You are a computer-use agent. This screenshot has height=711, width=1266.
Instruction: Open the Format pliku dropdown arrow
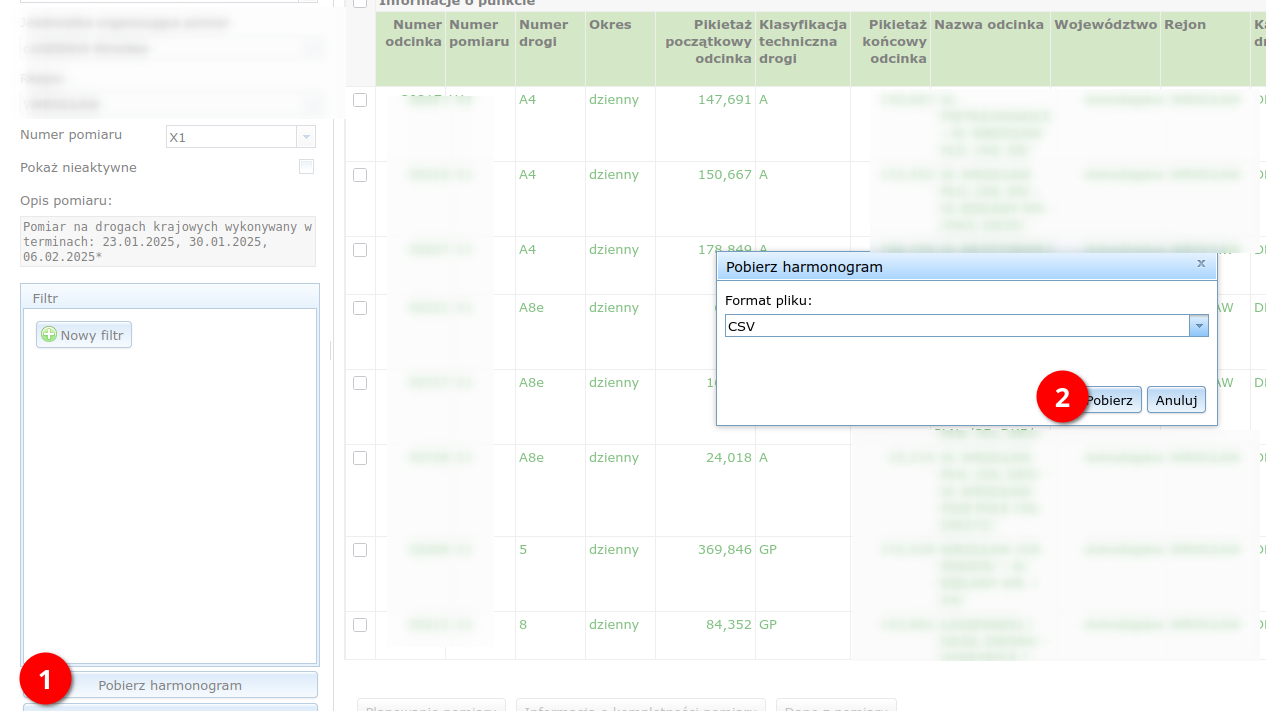1198,326
